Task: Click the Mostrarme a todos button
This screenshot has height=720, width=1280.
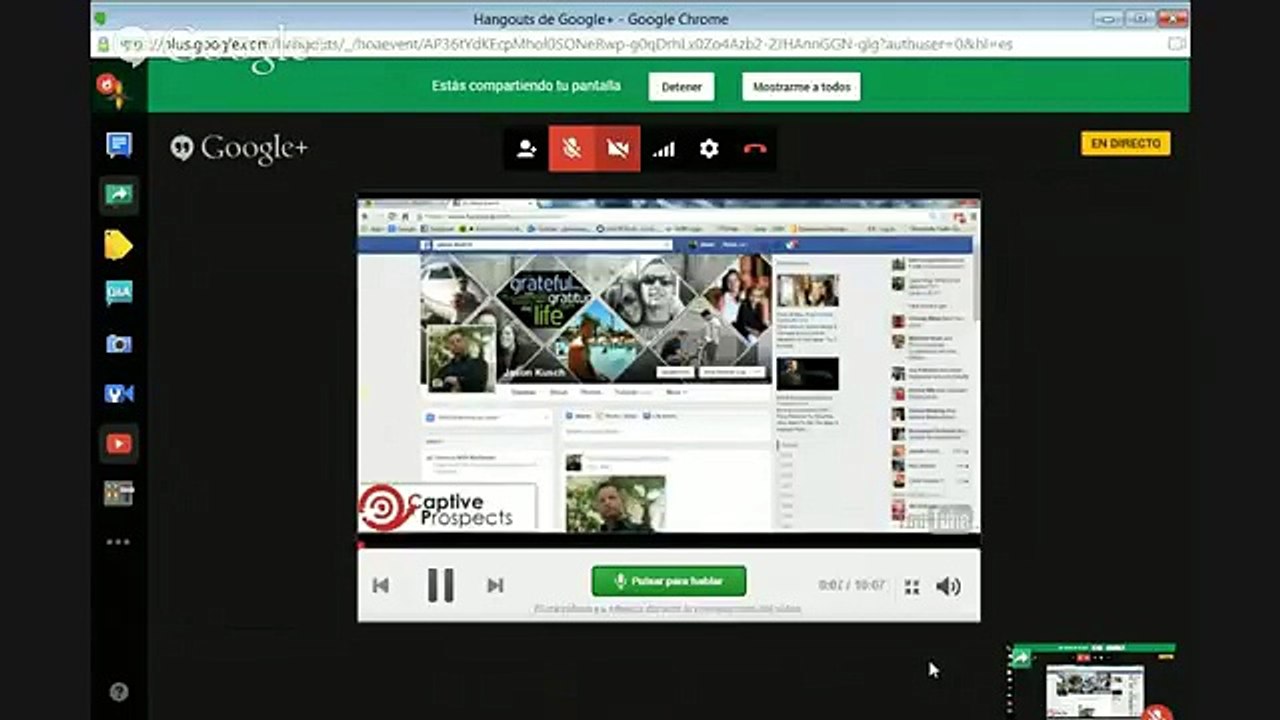Action: coord(801,87)
